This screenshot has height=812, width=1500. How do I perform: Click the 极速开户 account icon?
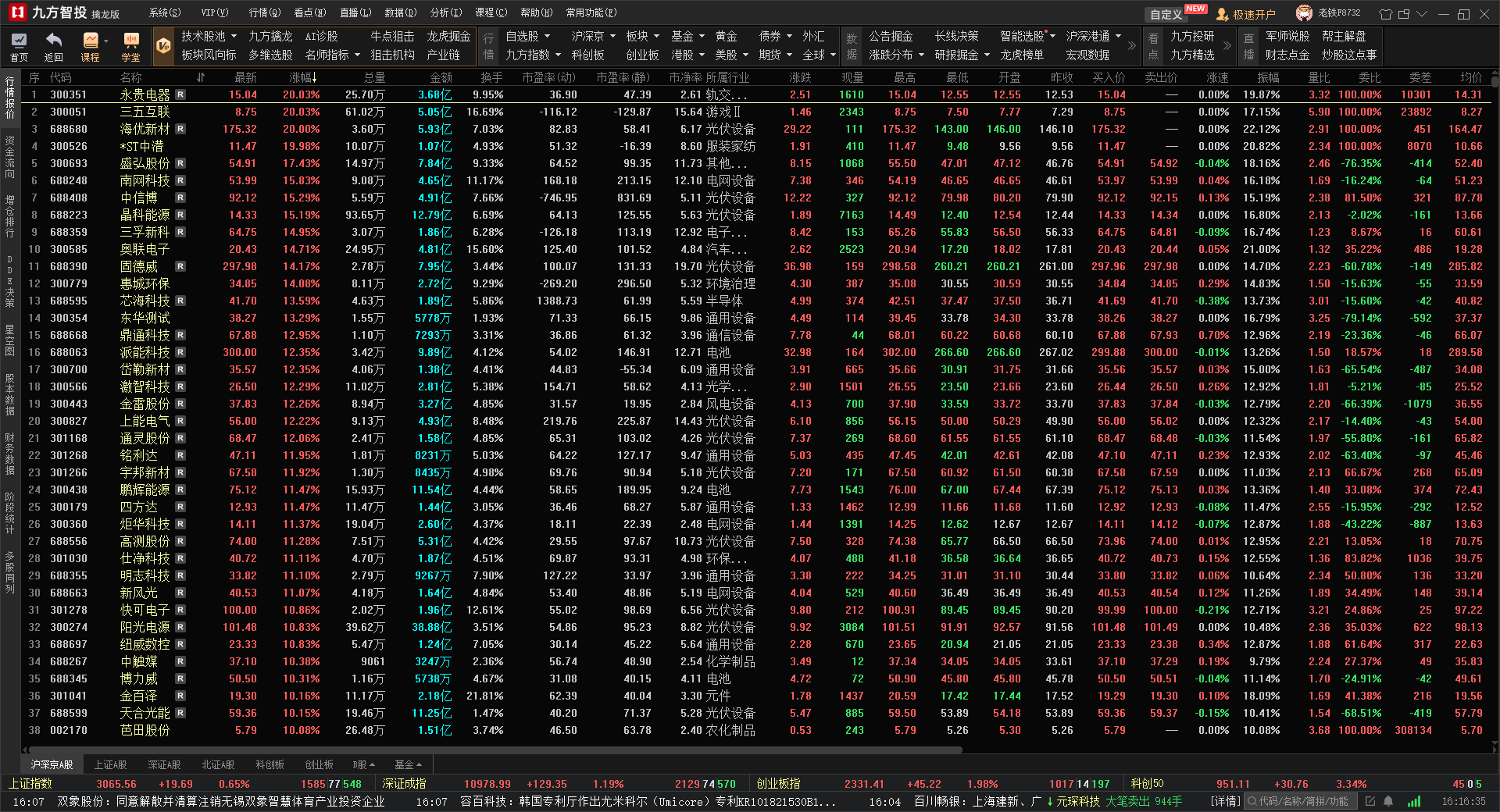coord(1222,14)
